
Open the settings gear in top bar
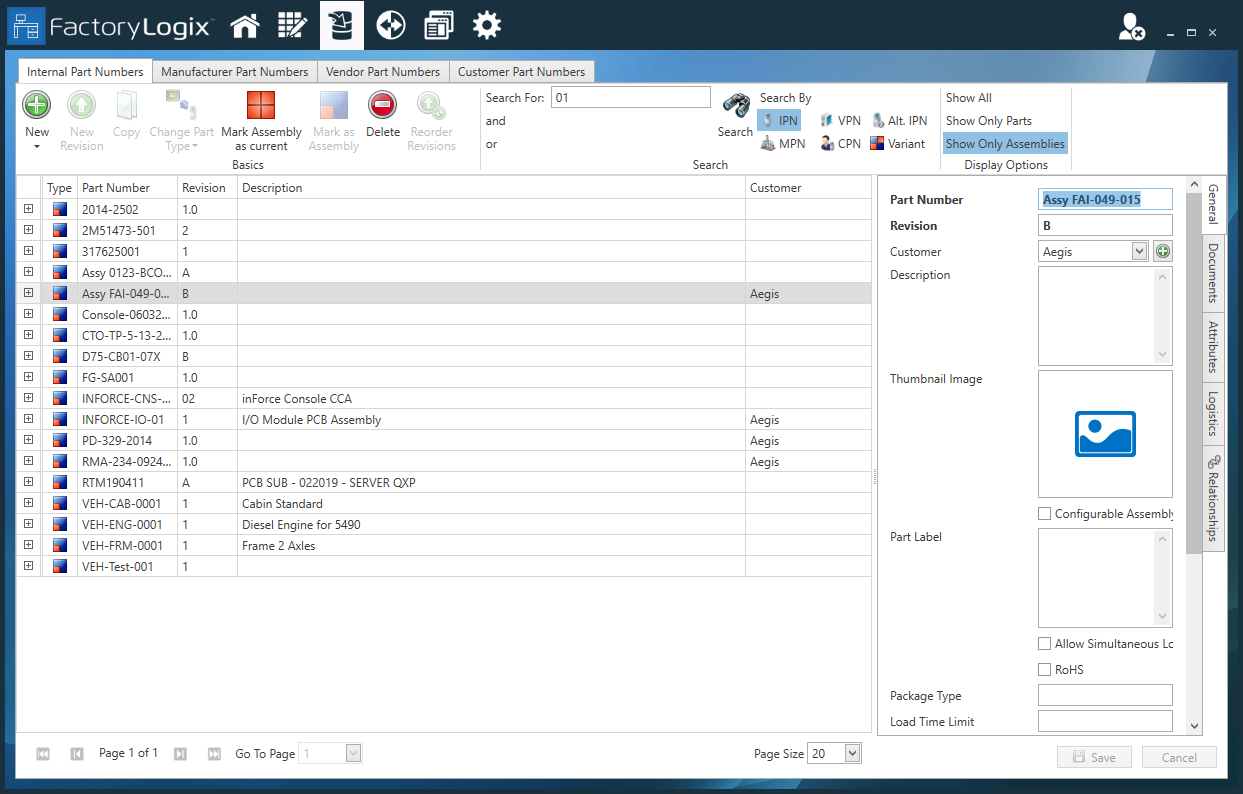coord(487,24)
